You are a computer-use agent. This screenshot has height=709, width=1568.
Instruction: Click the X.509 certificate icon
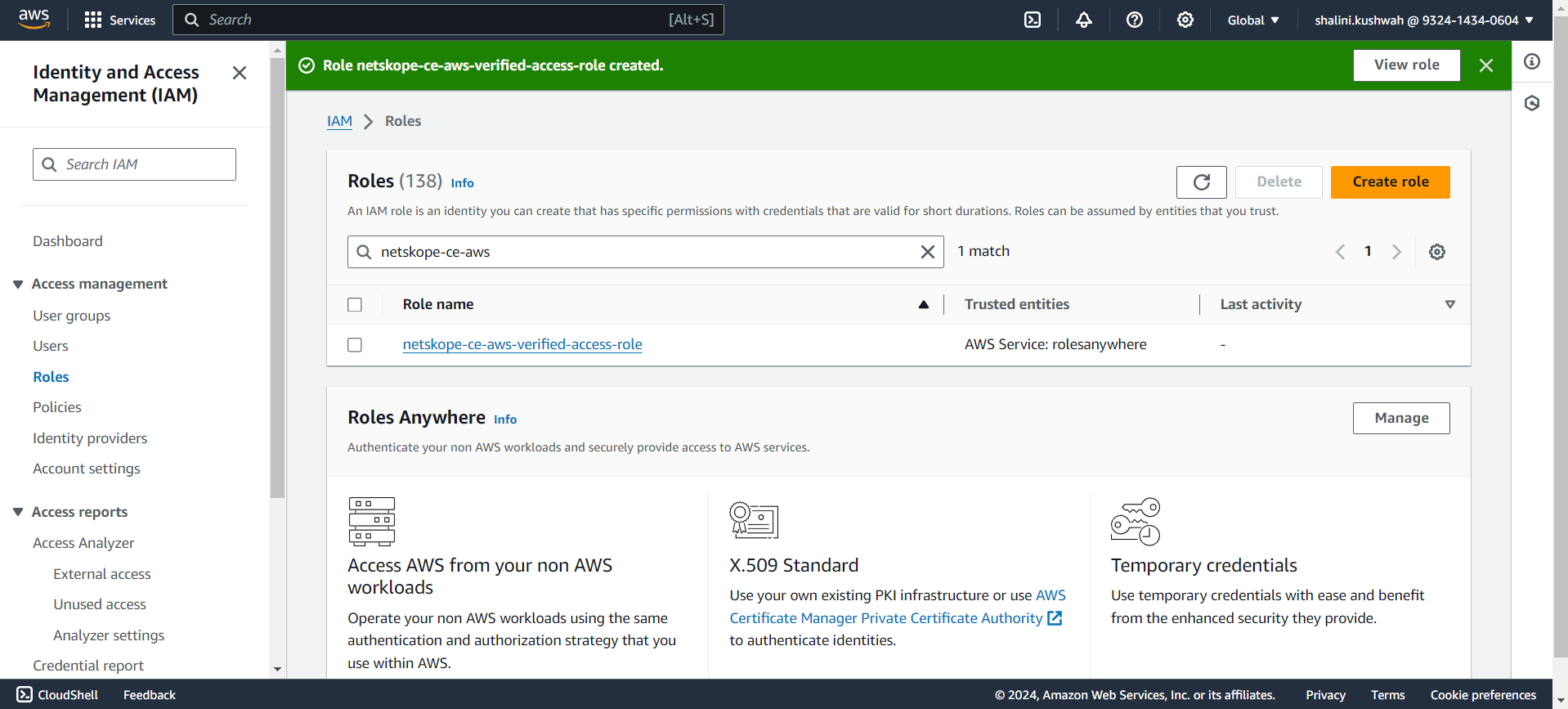tap(753, 520)
